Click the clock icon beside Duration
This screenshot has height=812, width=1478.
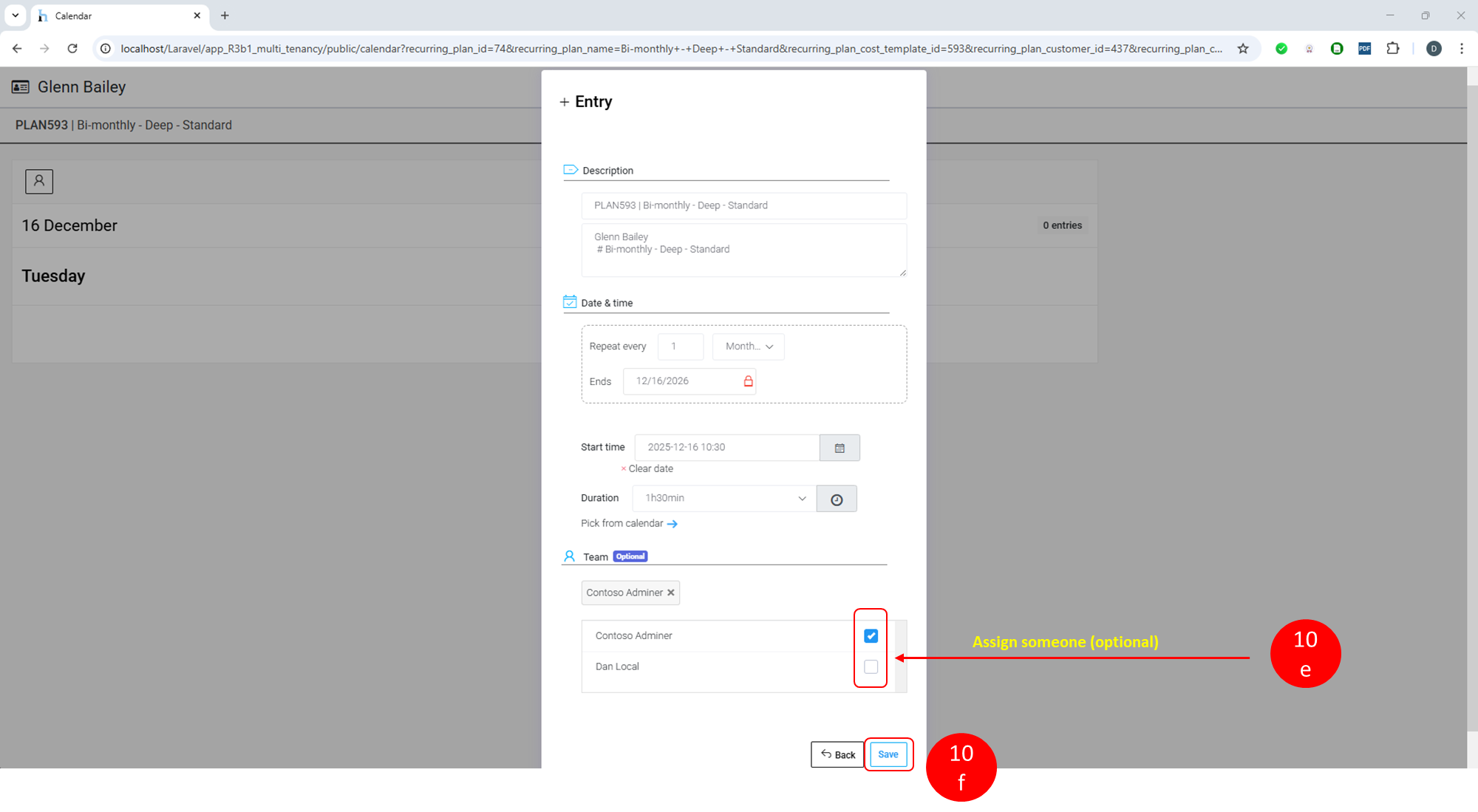[x=837, y=499]
